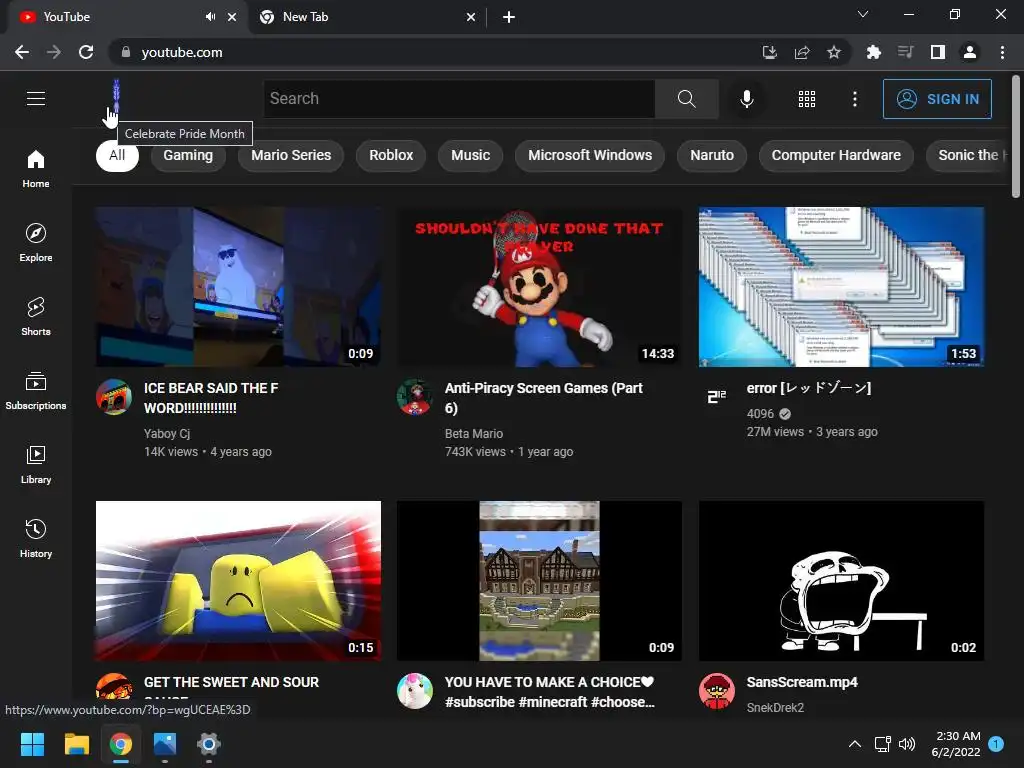Open History from the sidebar
This screenshot has width=1024, height=768.
36,539
